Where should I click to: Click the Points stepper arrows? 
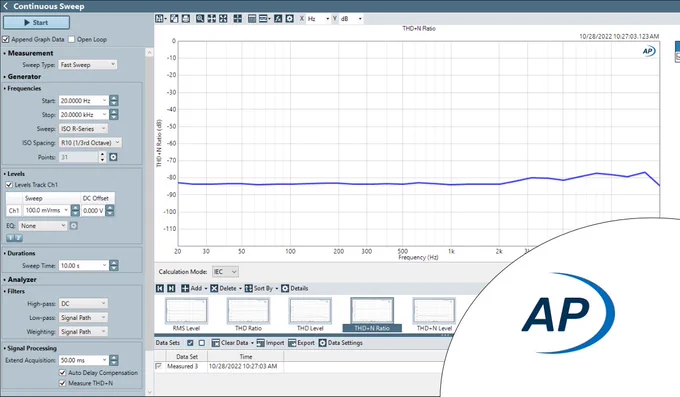point(102,157)
